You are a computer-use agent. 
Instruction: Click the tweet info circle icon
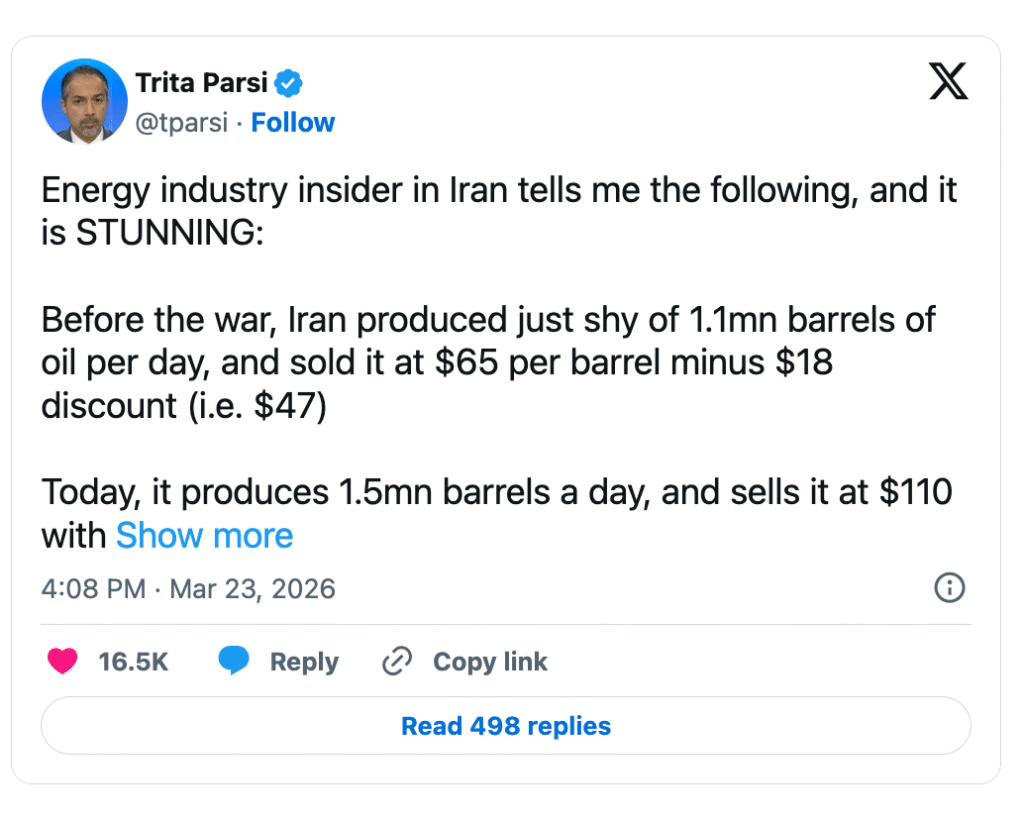tap(948, 588)
